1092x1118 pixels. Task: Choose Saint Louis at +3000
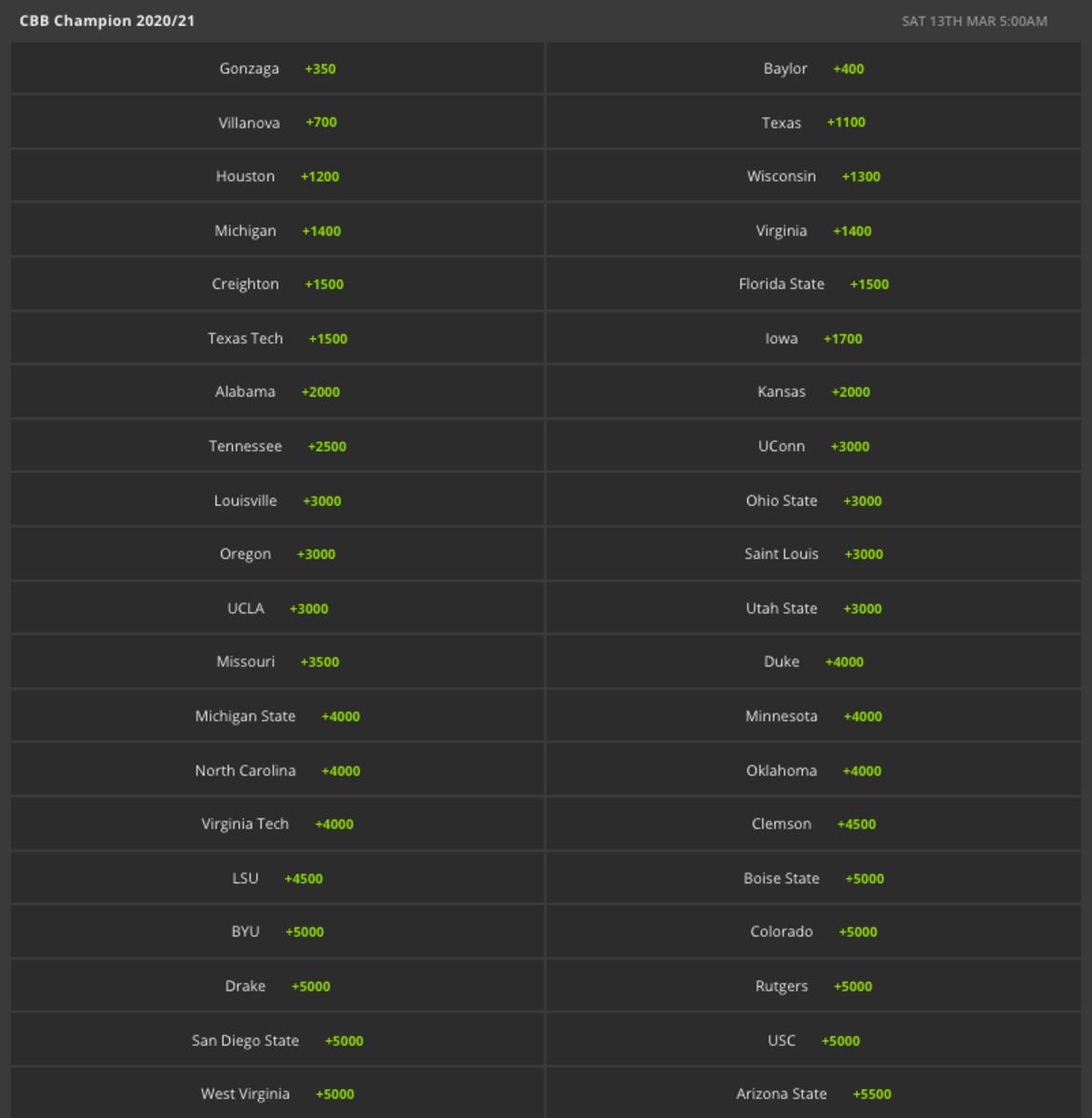click(x=813, y=554)
